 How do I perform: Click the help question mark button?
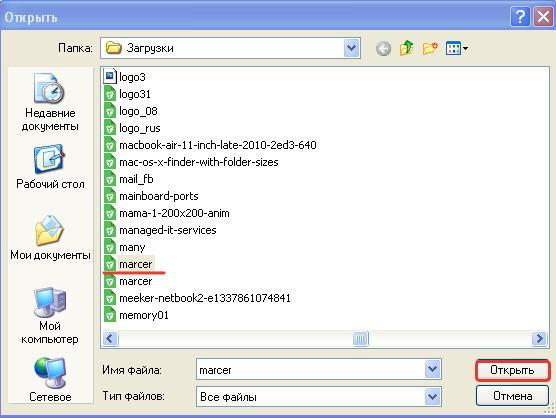(520, 16)
